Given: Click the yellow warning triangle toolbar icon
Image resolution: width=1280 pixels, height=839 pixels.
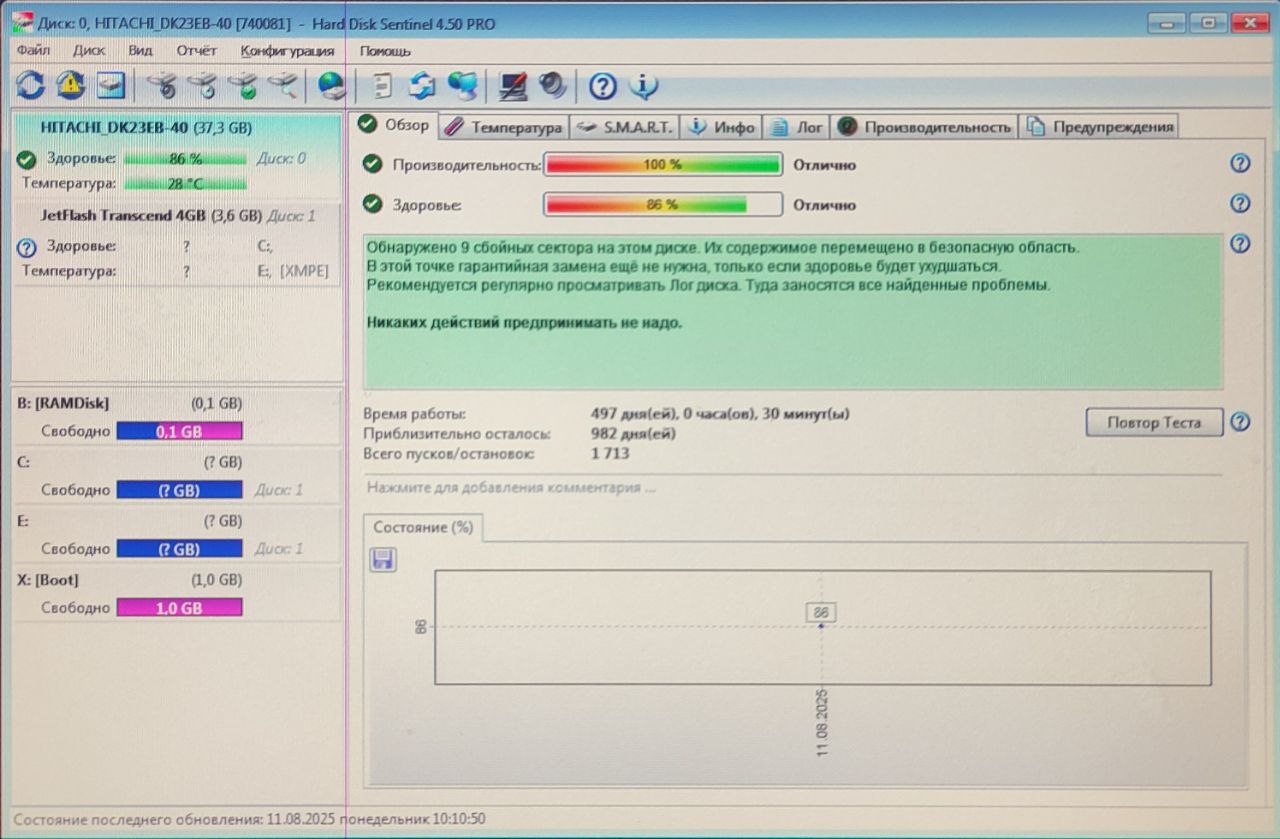Looking at the screenshot, I should click(70, 86).
